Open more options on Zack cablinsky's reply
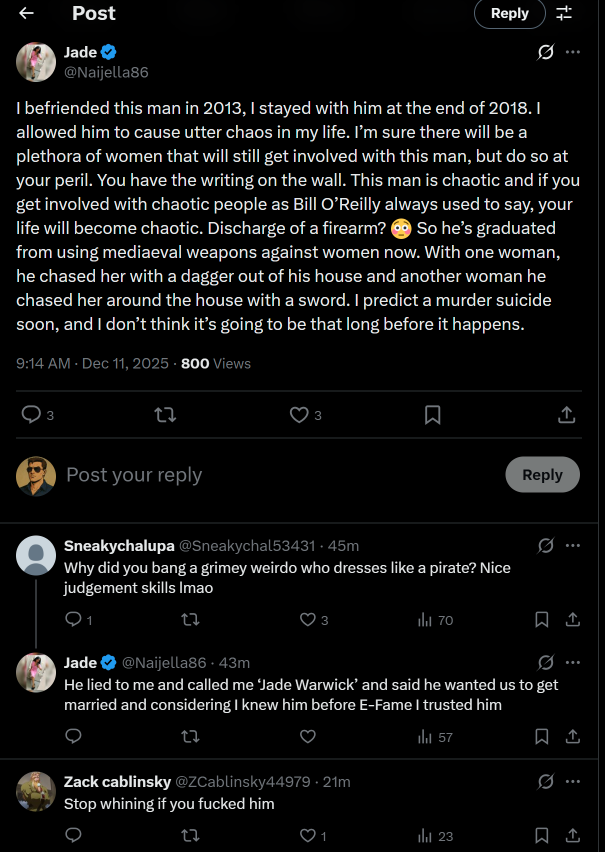 pyautogui.click(x=573, y=781)
